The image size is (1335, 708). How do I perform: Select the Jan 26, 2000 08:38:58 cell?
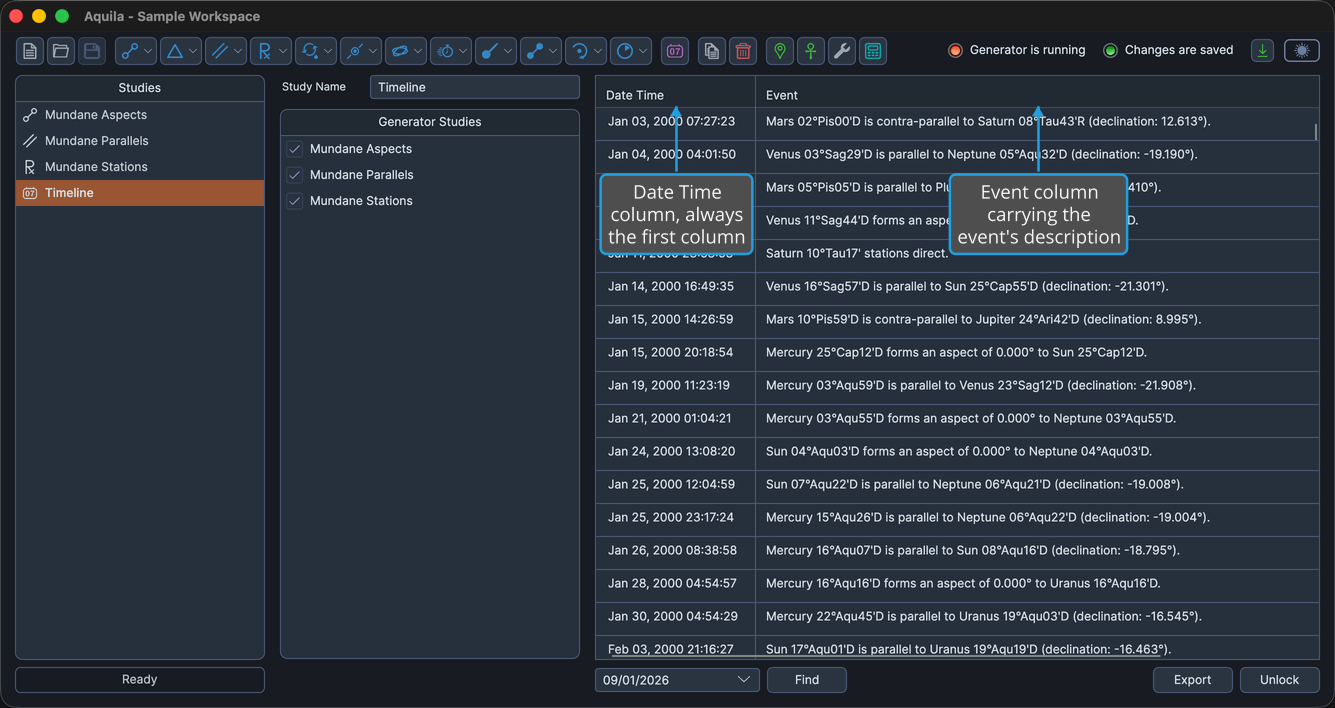pyautogui.click(x=675, y=551)
